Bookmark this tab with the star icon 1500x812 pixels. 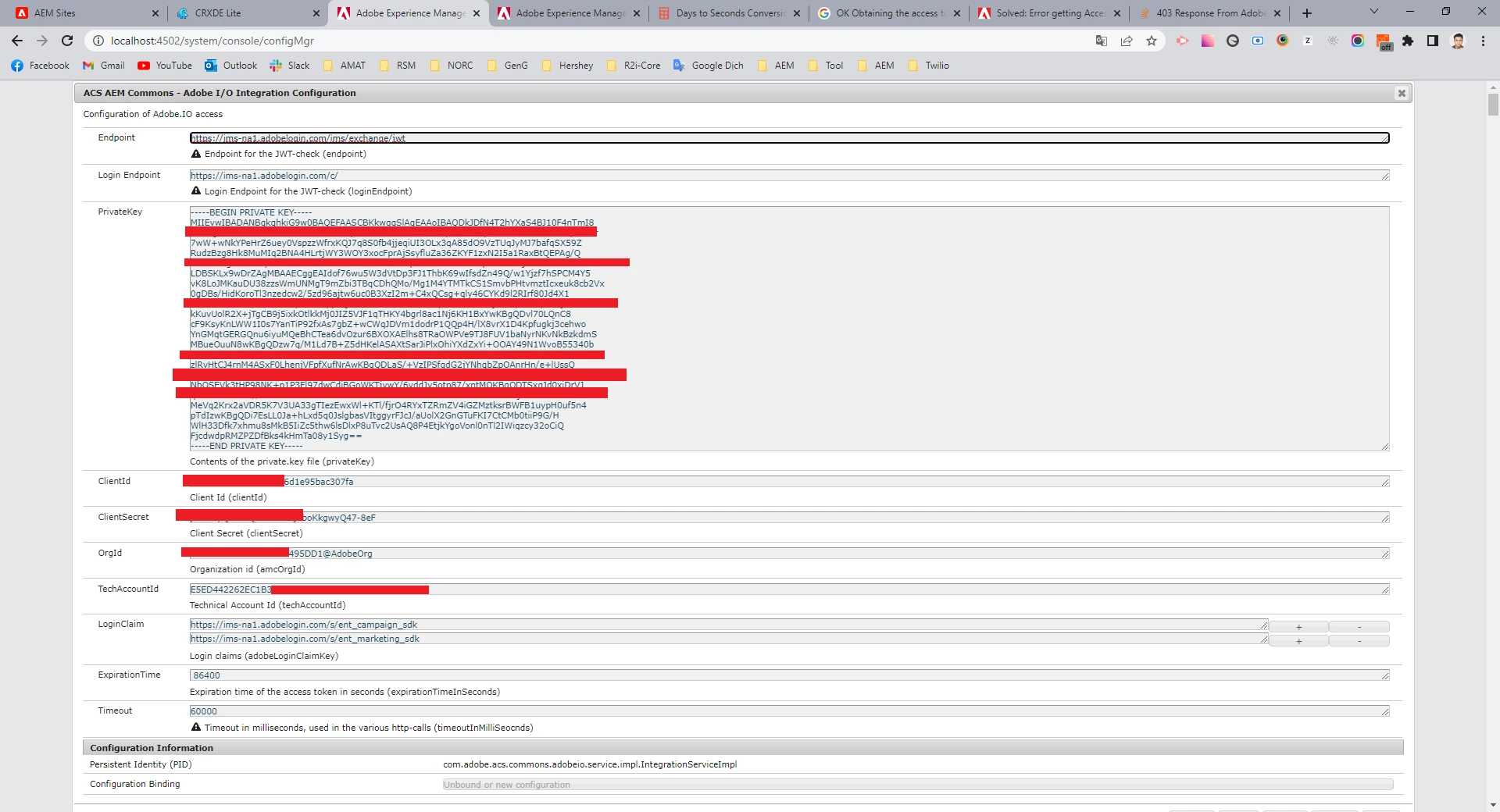point(1152,41)
